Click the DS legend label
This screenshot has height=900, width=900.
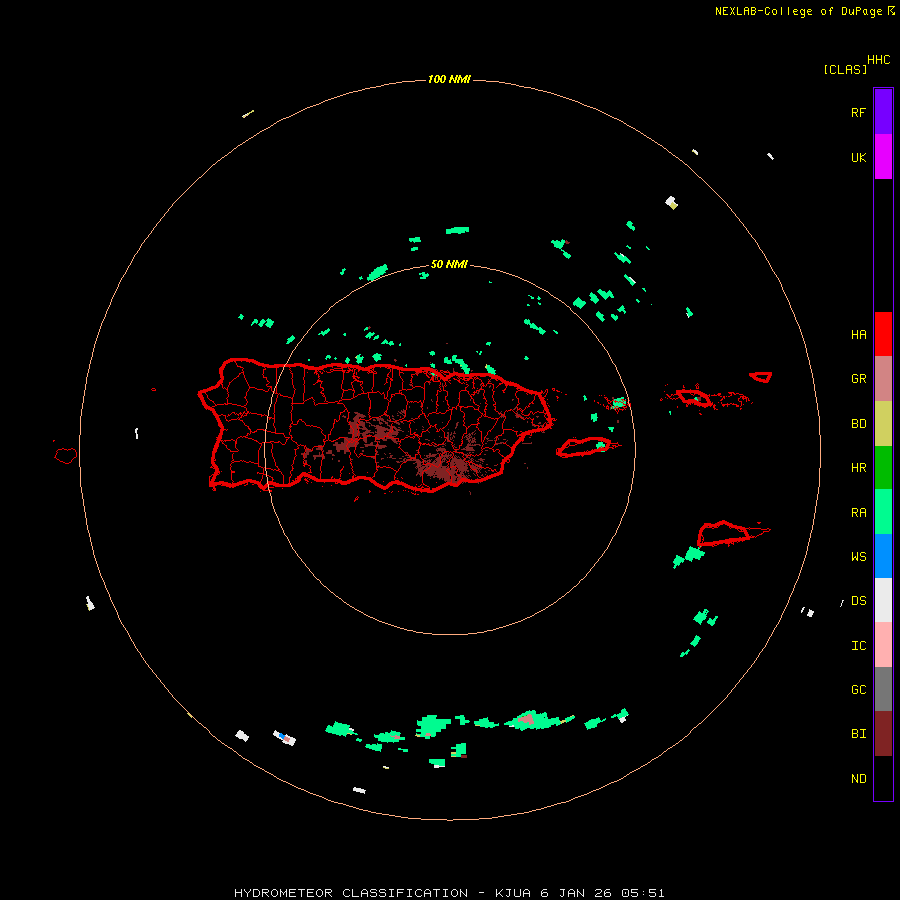858,601
